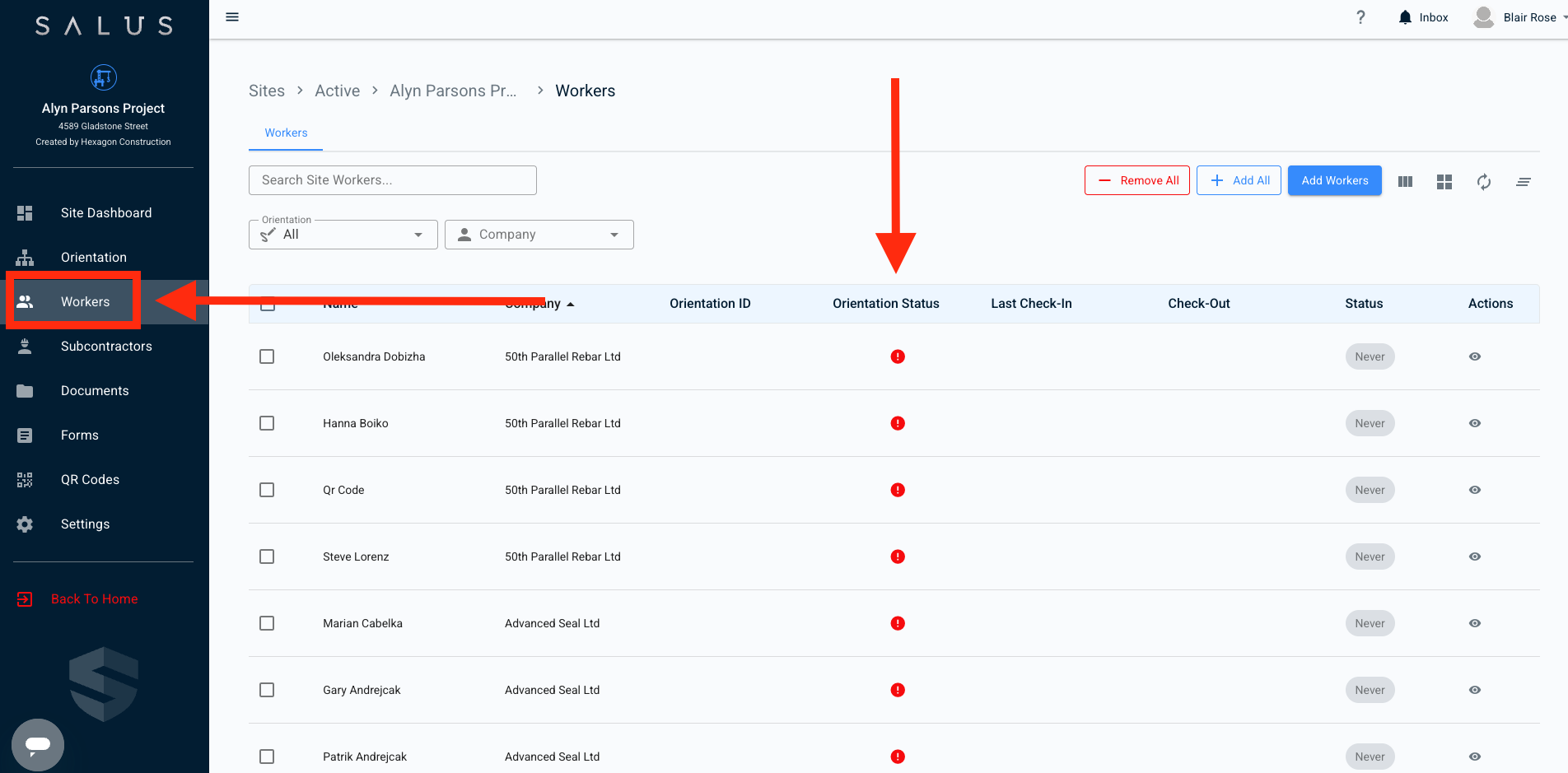
Task: Go to Subcontractors in the sidebar
Action: point(105,347)
